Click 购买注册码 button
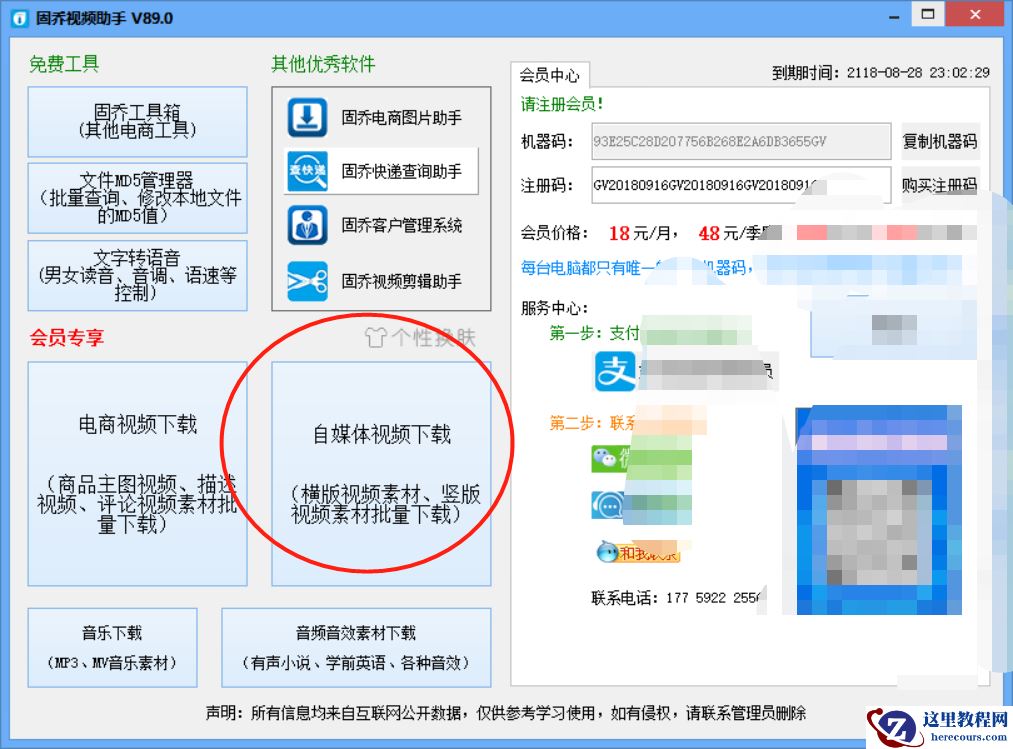The image size is (1013, 749). click(940, 185)
